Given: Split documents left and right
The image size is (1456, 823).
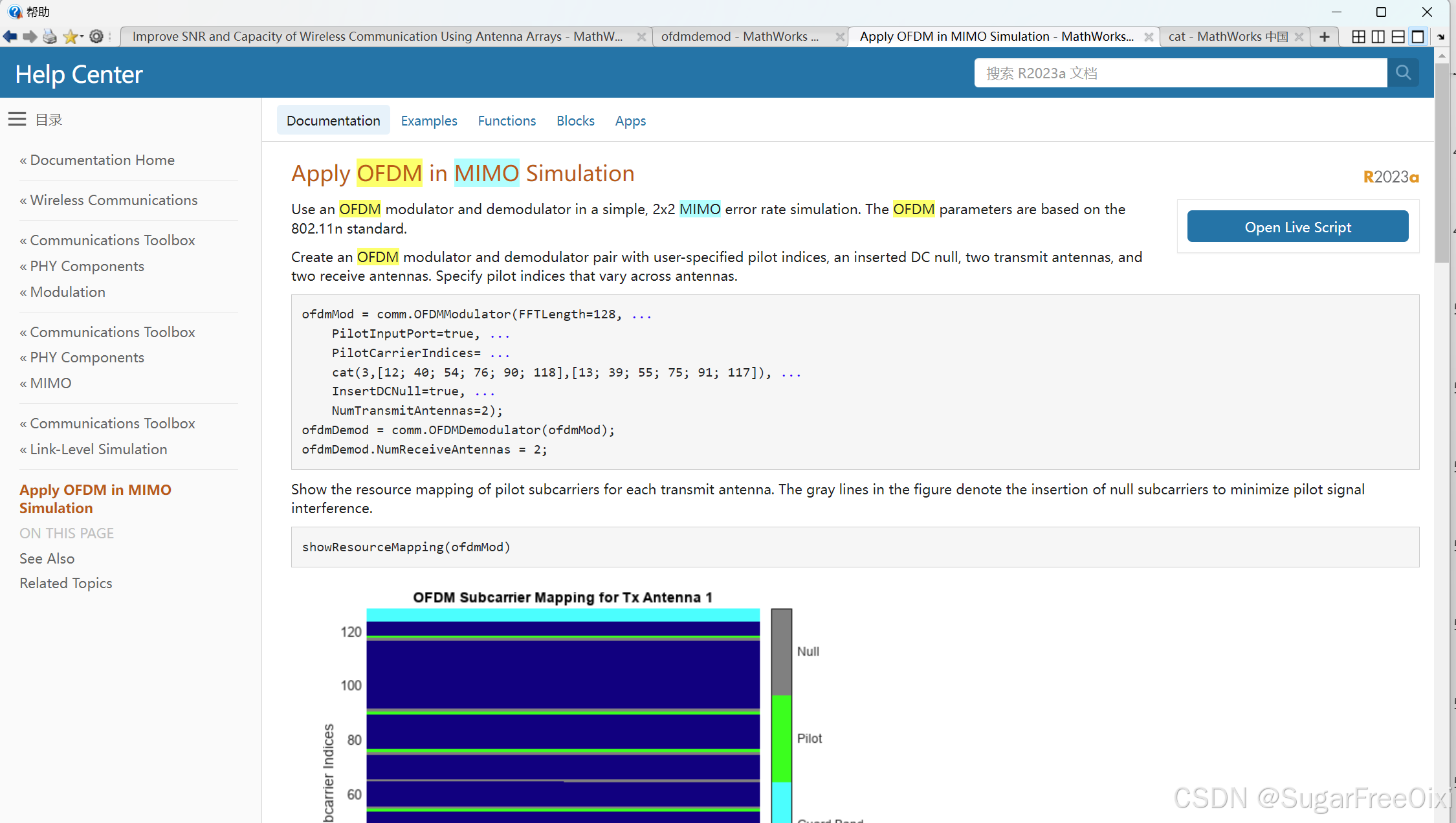Looking at the screenshot, I should point(1378,37).
